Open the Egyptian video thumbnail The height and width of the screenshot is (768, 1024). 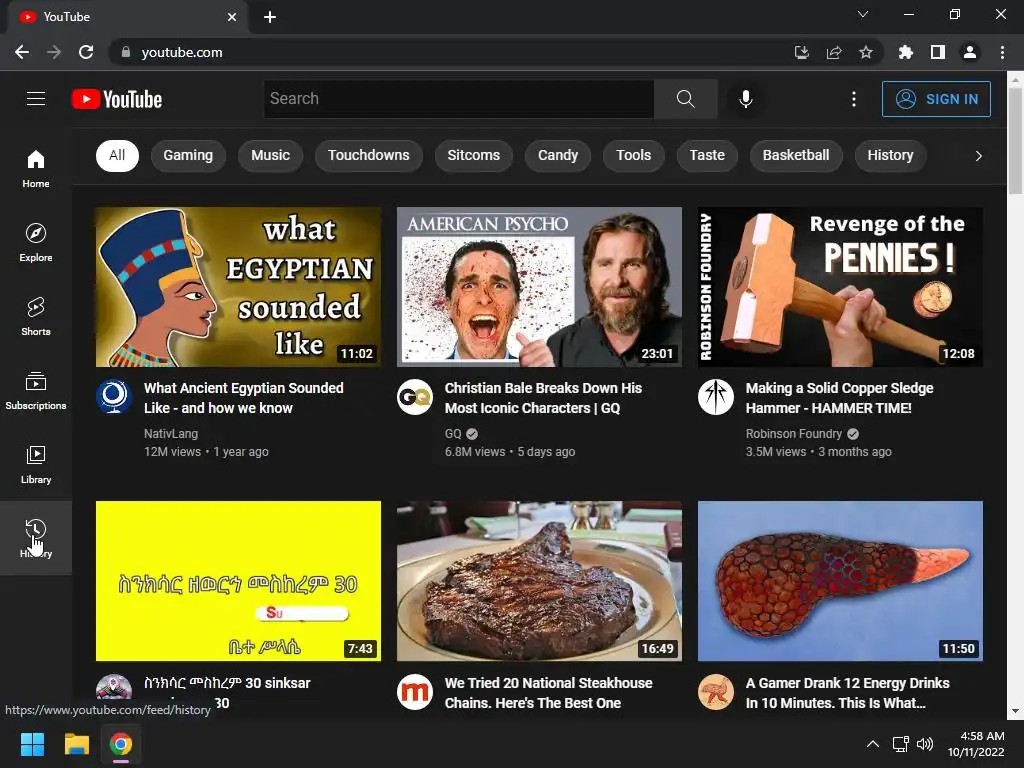point(238,287)
